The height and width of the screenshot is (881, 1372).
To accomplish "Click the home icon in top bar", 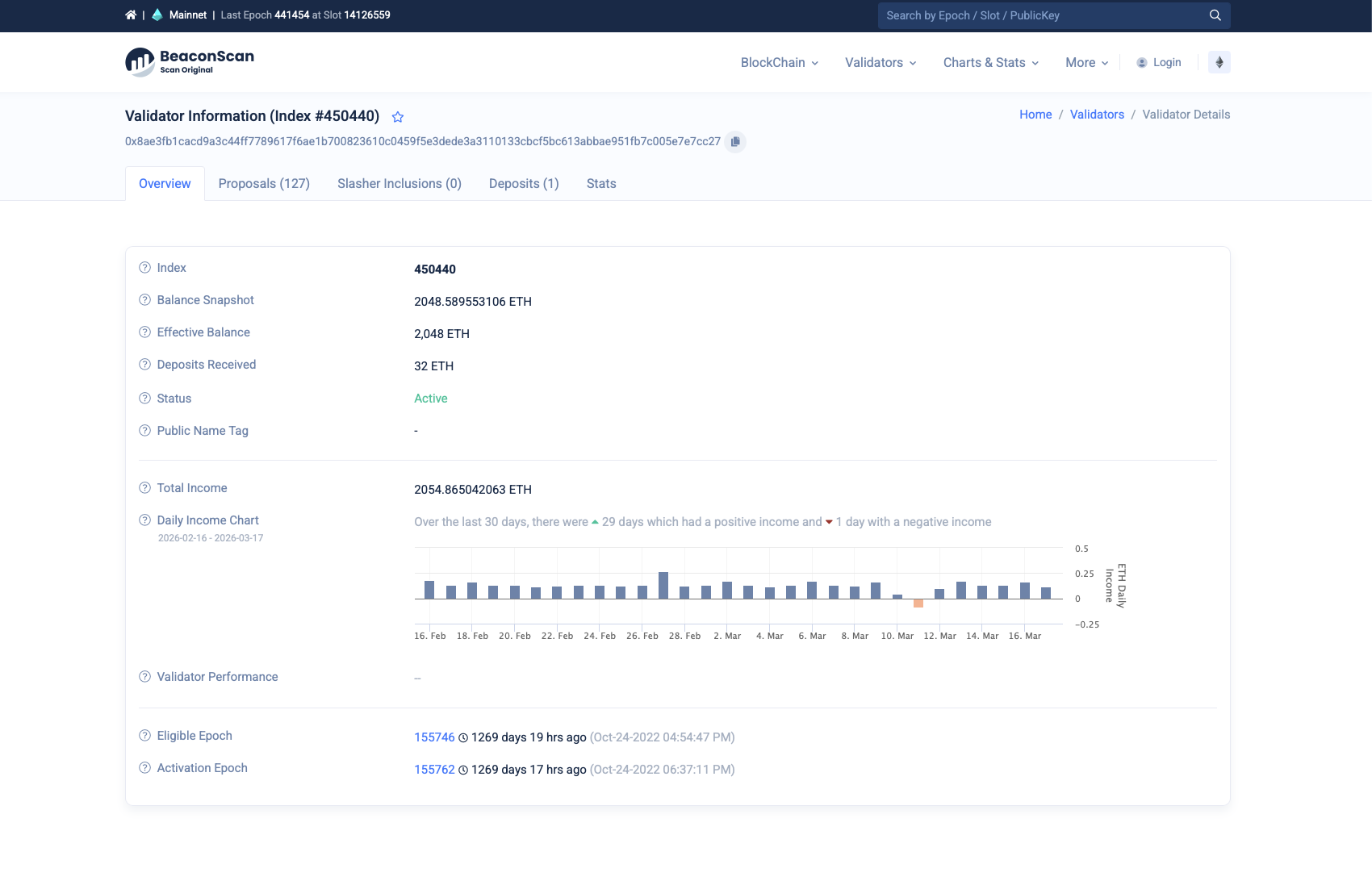I will coord(131,15).
